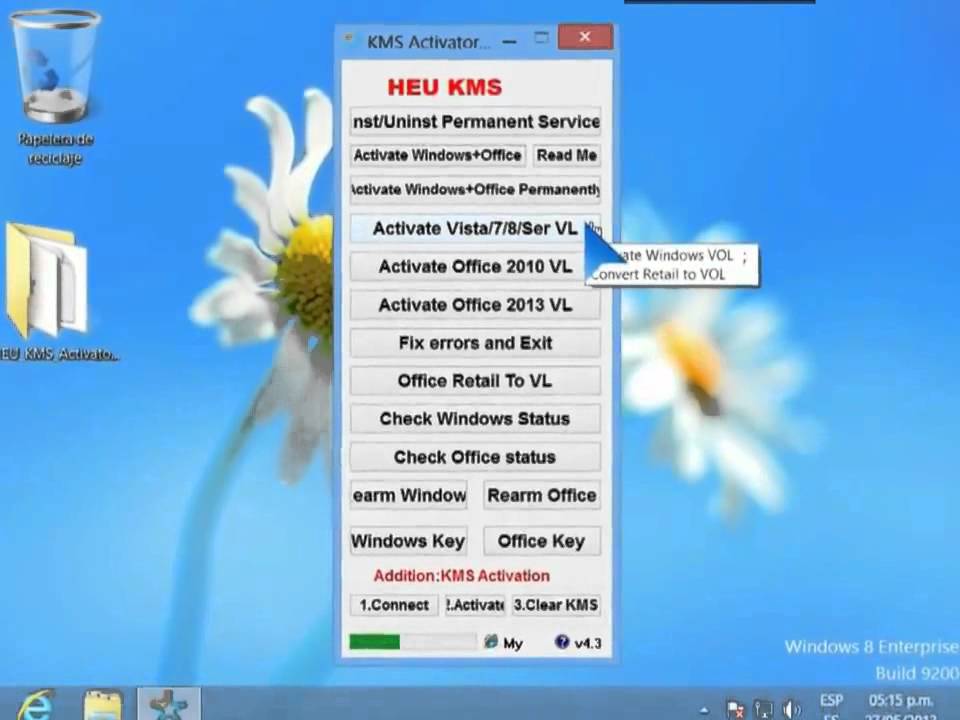Show hidden tray icons arrow
The height and width of the screenshot is (720, 960).
click(x=705, y=711)
